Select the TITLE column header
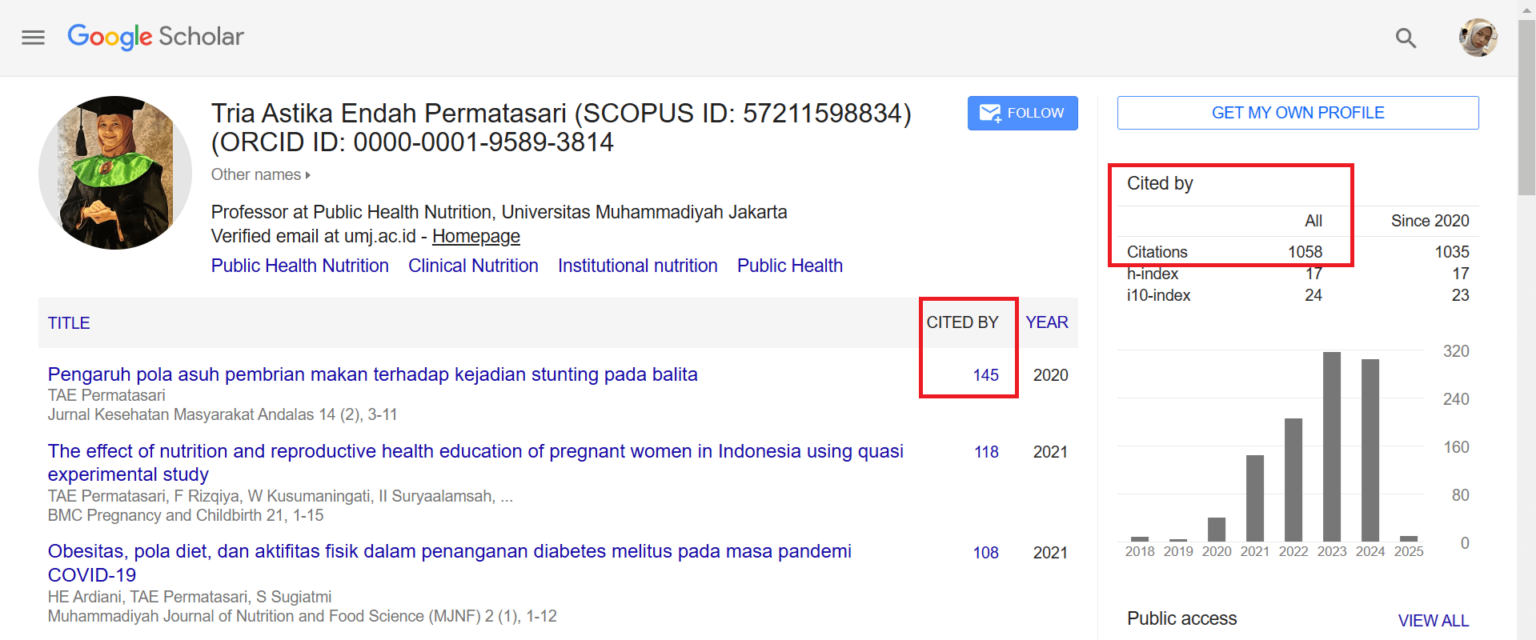Image resolution: width=1536 pixels, height=640 pixels. coord(68,322)
